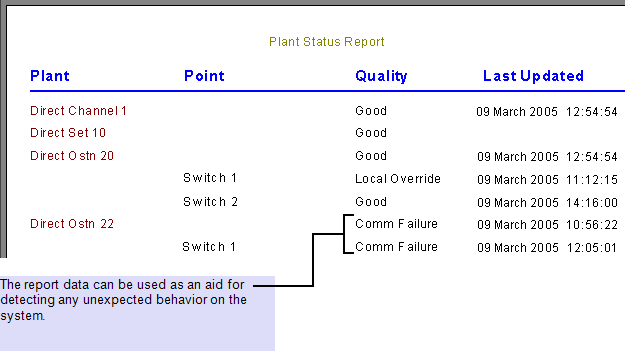The height and width of the screenshot is (361, 625).
Task: Select the Point column header
Action: pos(204,76)
